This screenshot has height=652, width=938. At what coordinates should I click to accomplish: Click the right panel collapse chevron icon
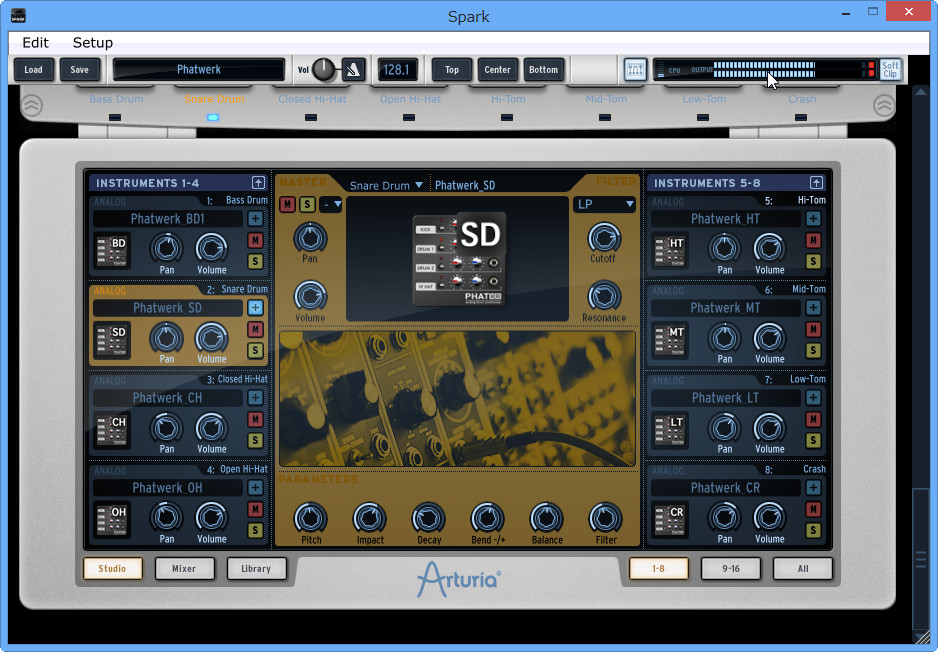point(884,105)
